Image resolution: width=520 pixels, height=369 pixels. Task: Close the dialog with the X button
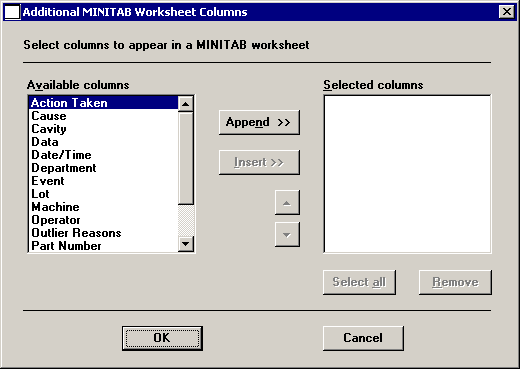[x=507, y=12]
